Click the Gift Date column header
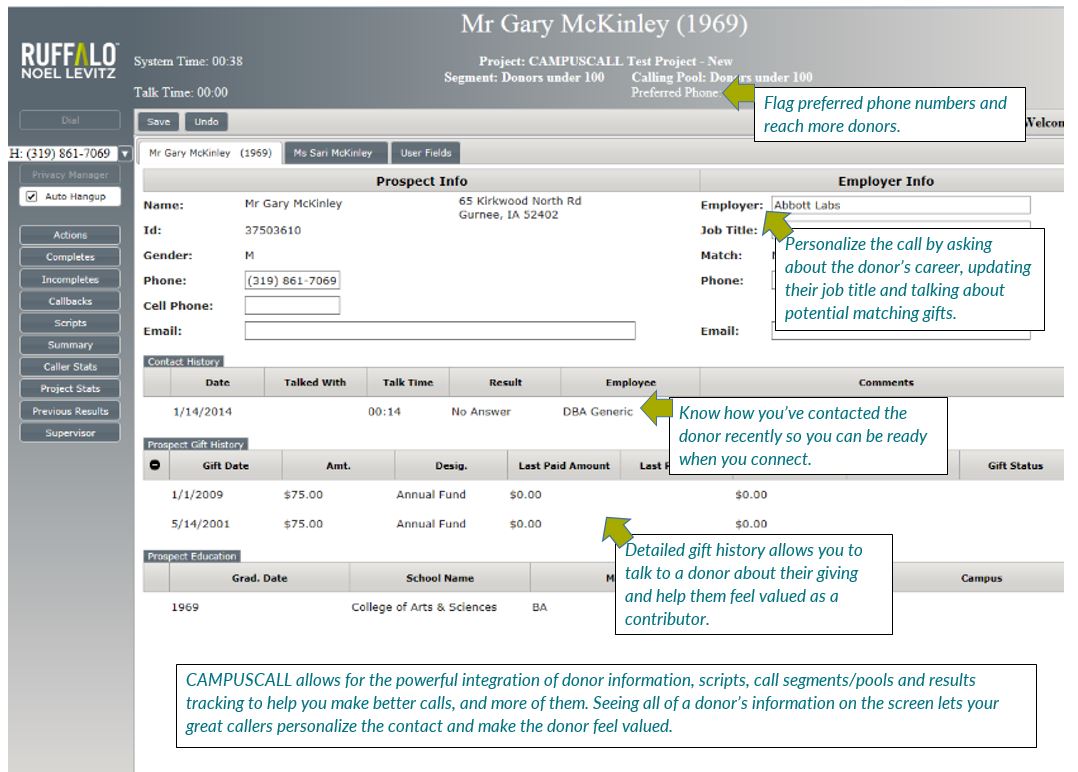This screenshot has width=1078, height=772. 226,465
